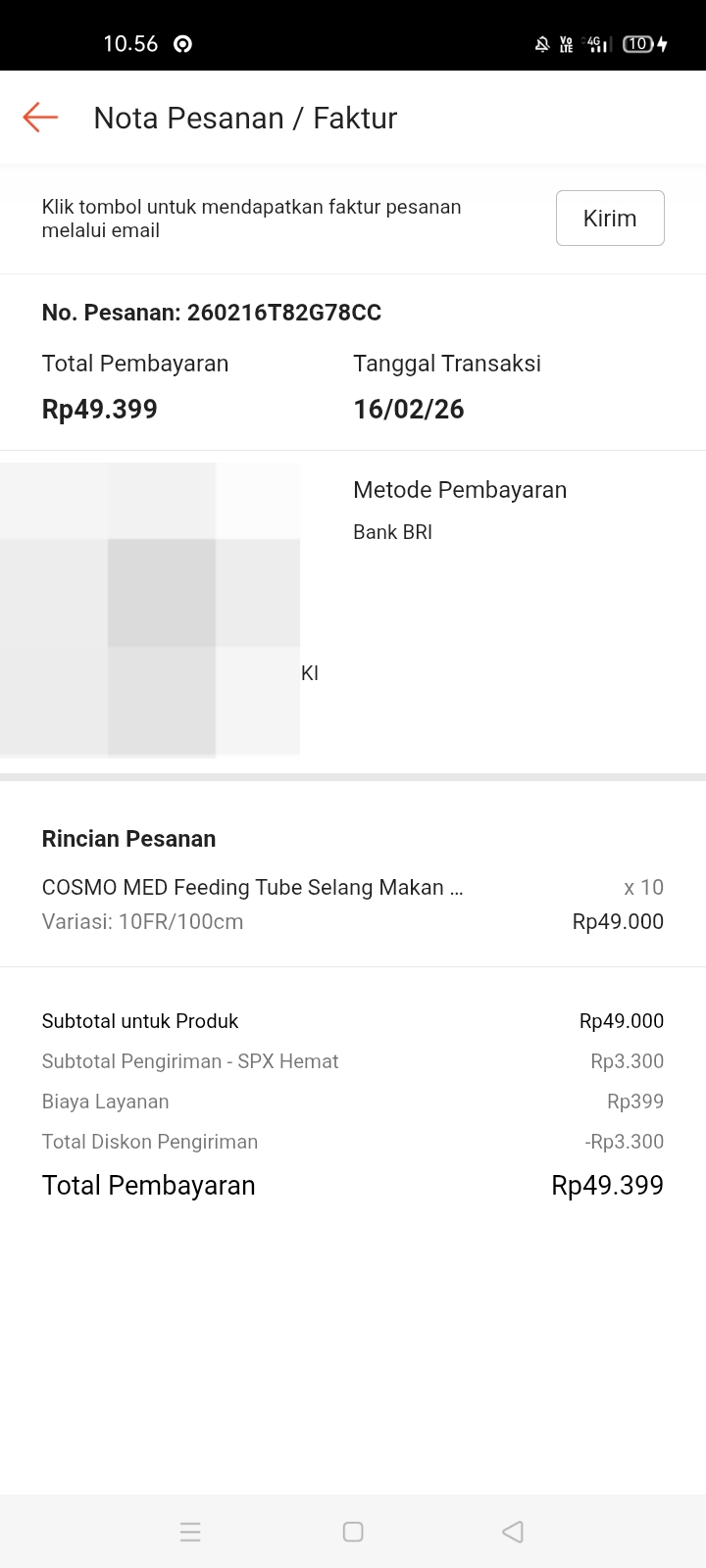This screenshot has width=706, height=1568.
Task: Tap the Variasi 10FR/100cm text
Action: (x=142, y=921)
